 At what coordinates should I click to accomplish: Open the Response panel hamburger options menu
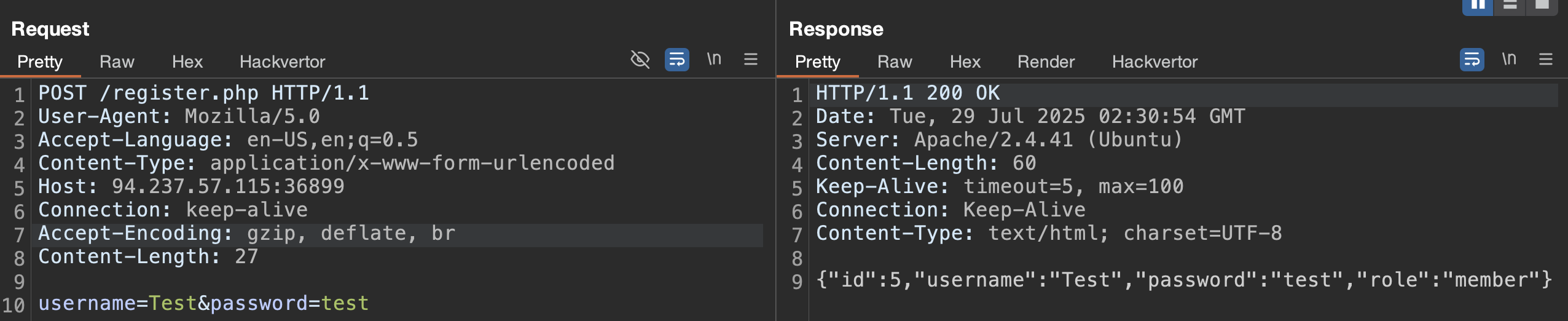tap(1546, 59)
